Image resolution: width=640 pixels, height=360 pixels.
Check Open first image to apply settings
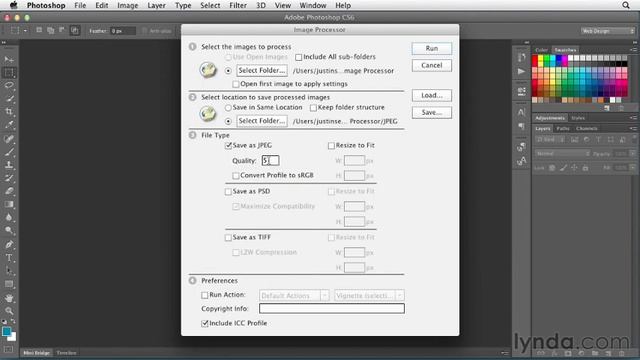coord(236,84)
